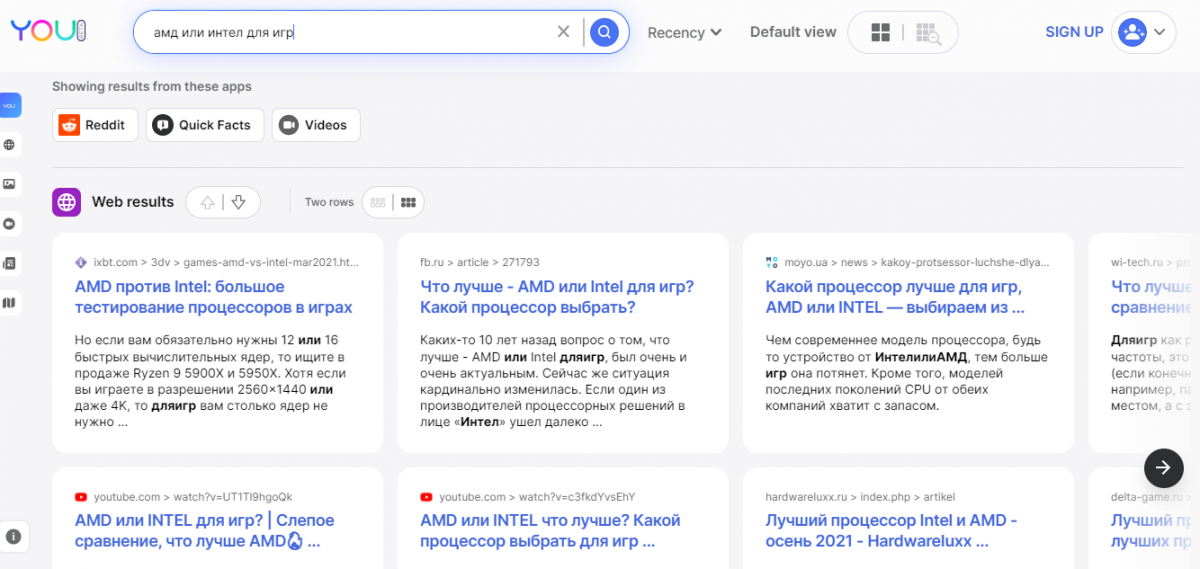This screenshot has width=1200, height=569.
Task: Switch to compact zoomed-out view icon
Action: 927,33
